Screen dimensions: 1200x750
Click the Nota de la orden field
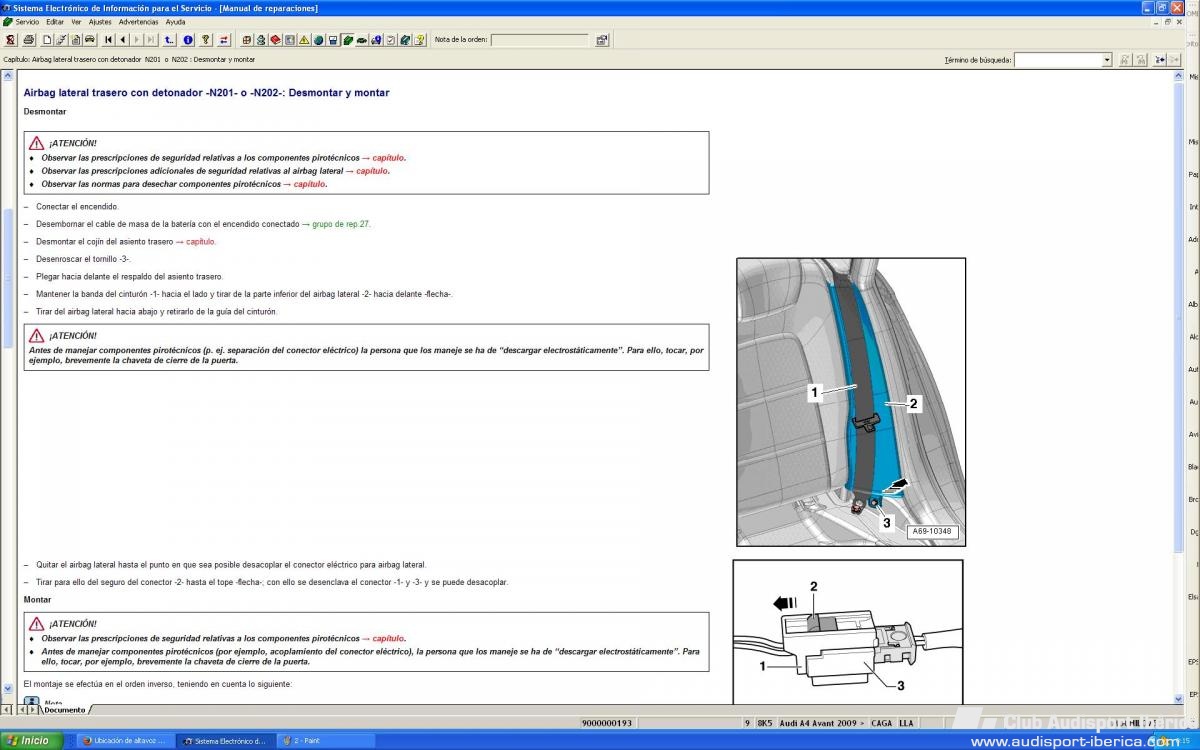tap(540, 40)
